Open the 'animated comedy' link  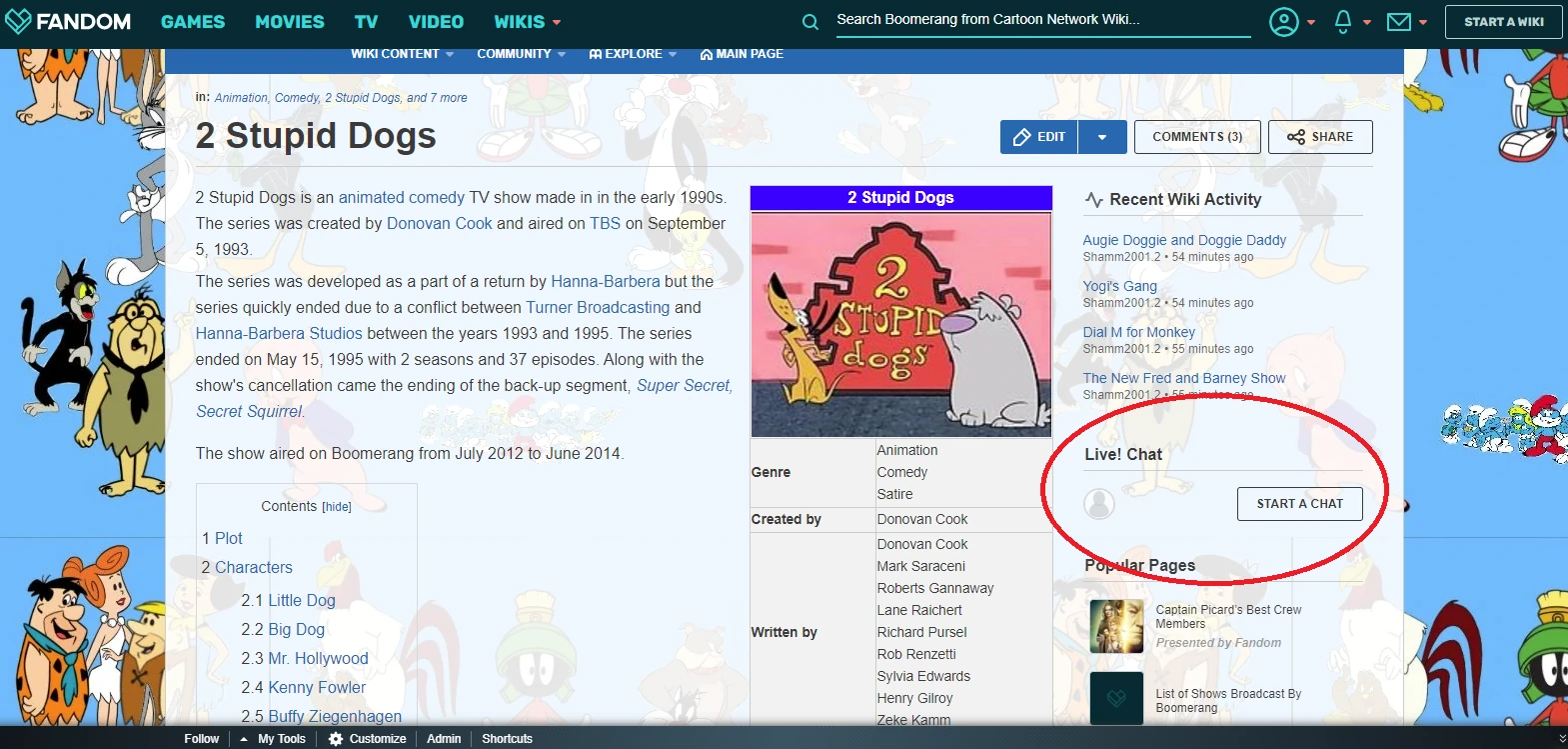[402, 198]
